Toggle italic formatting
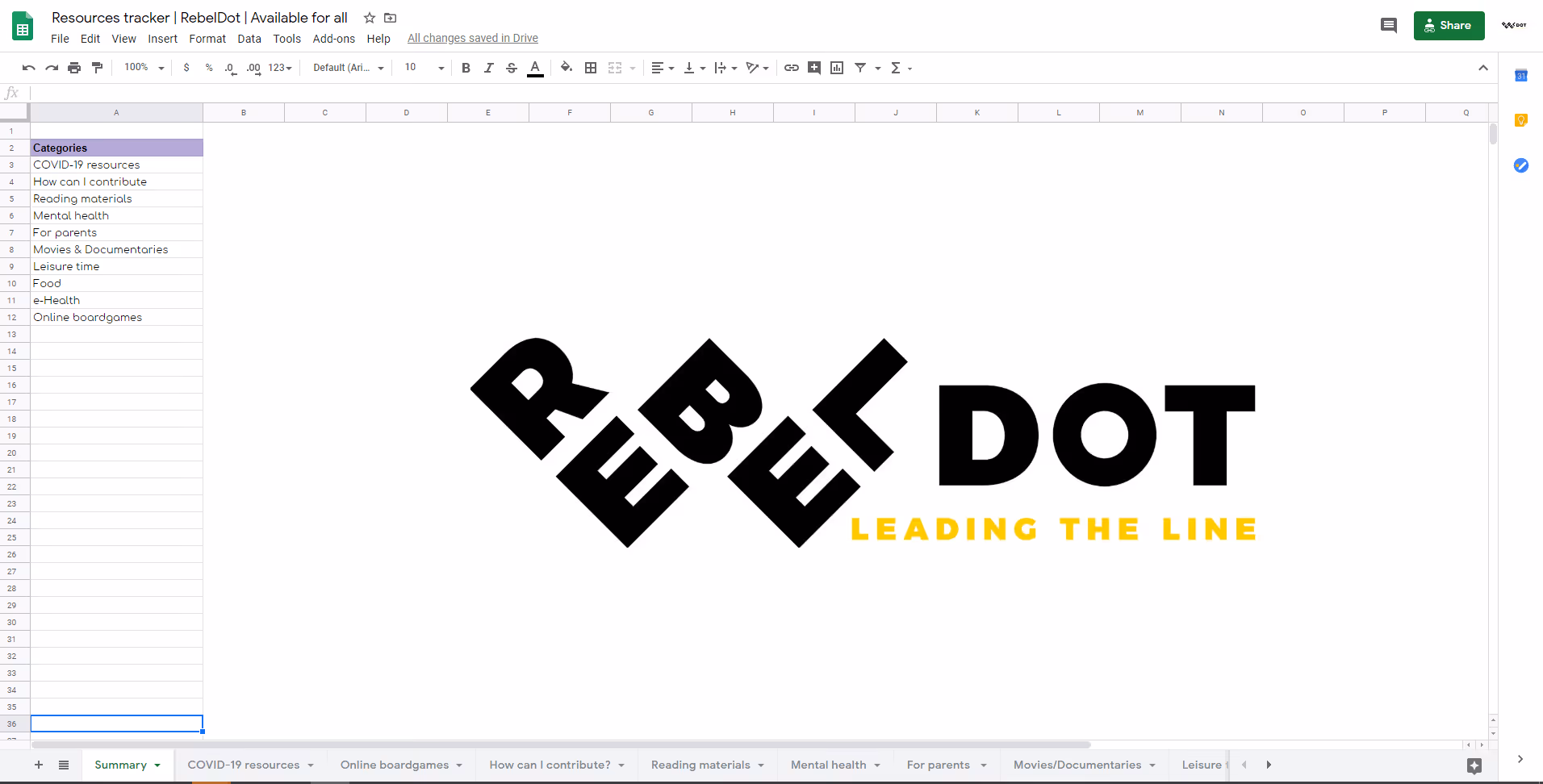This screenshot has width=1543, height=784. coord(488,68)
